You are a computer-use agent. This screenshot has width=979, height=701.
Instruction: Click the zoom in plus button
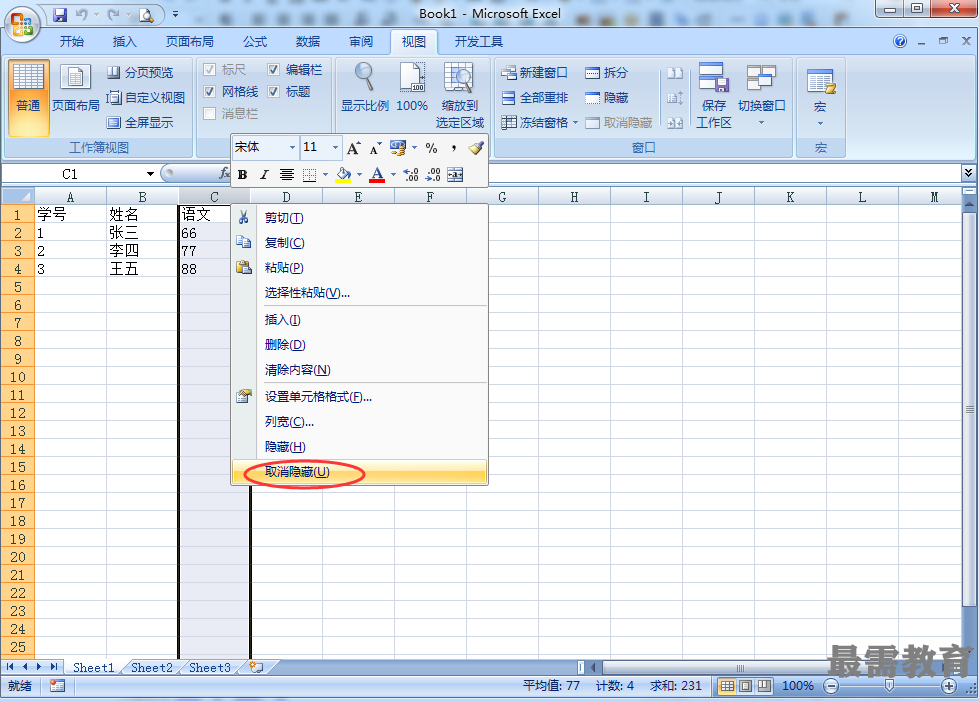949,686
